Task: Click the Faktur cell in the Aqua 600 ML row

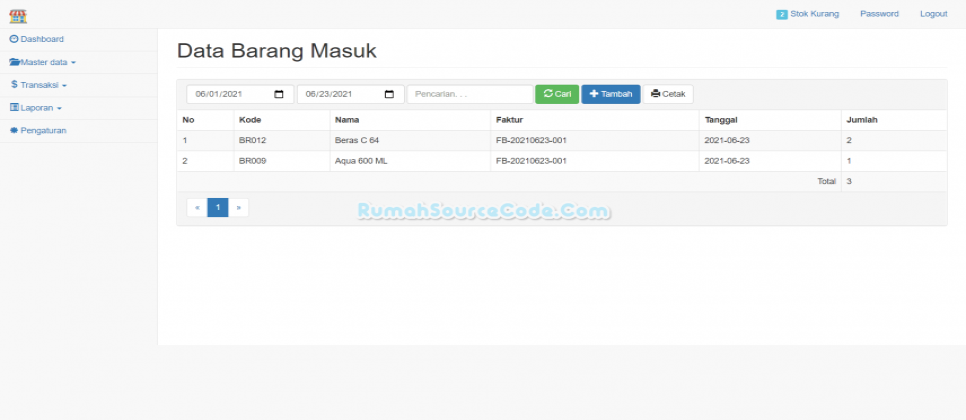Action: (595, 161)
